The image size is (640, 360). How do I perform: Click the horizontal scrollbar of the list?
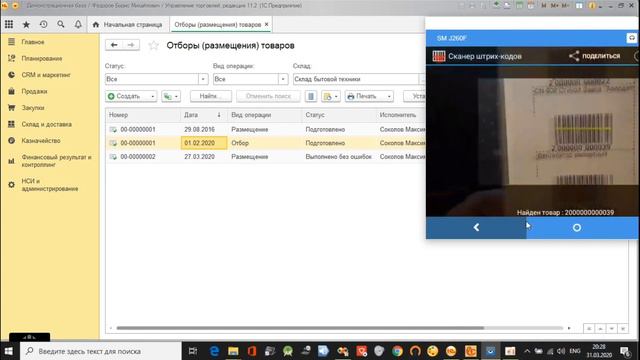300,328
